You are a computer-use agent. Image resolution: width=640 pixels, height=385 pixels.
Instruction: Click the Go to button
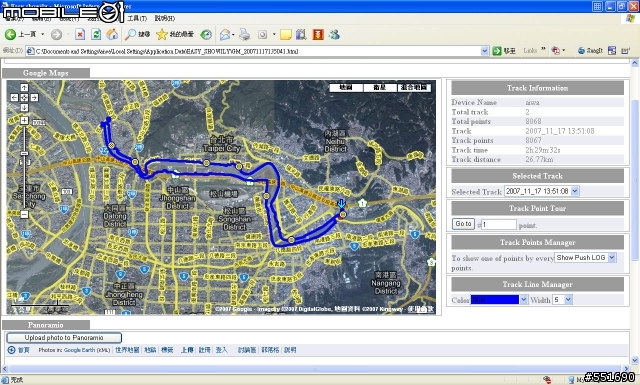click(463, 224)
